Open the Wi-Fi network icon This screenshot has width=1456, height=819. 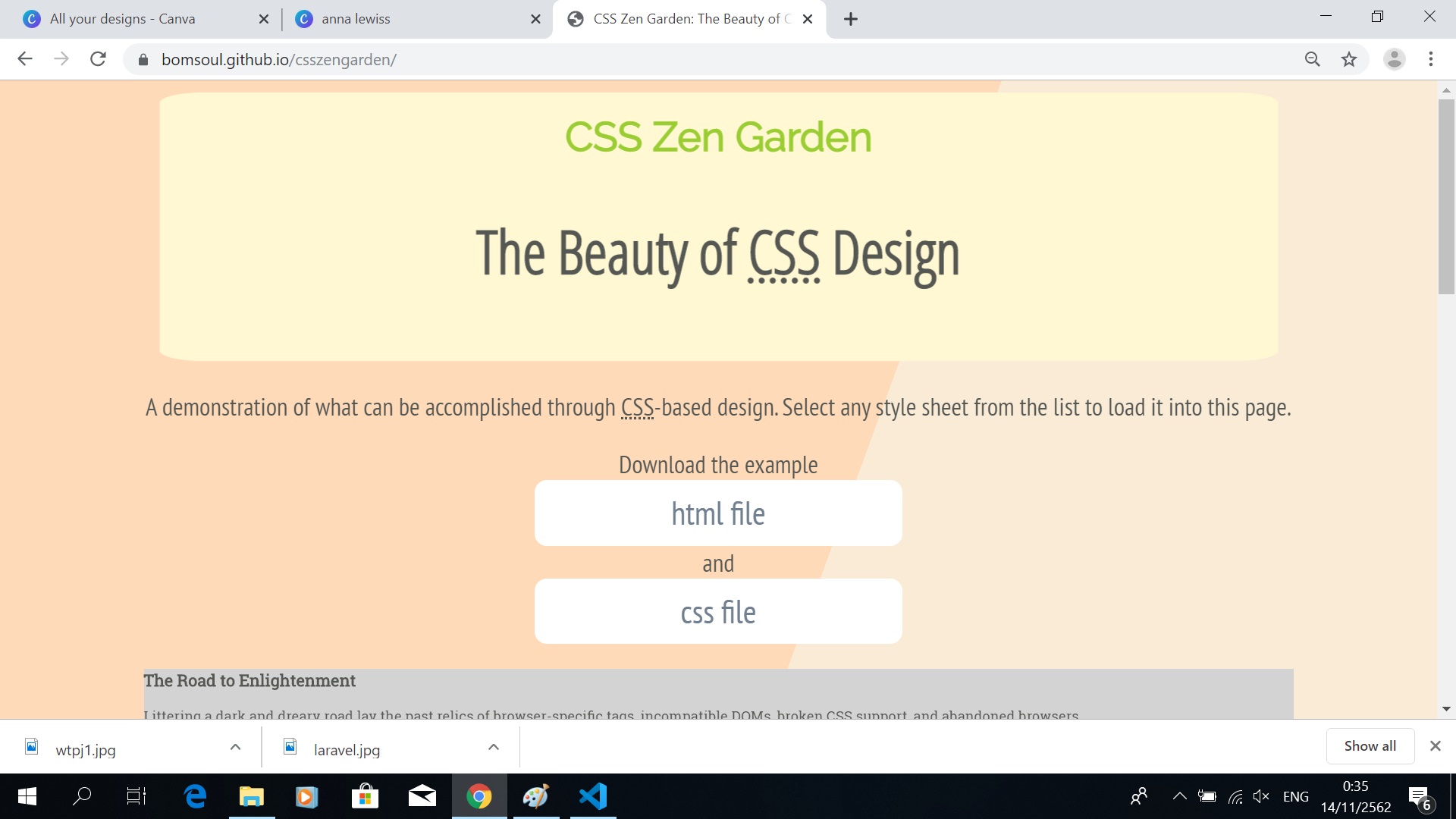[x=1235, y=796]
